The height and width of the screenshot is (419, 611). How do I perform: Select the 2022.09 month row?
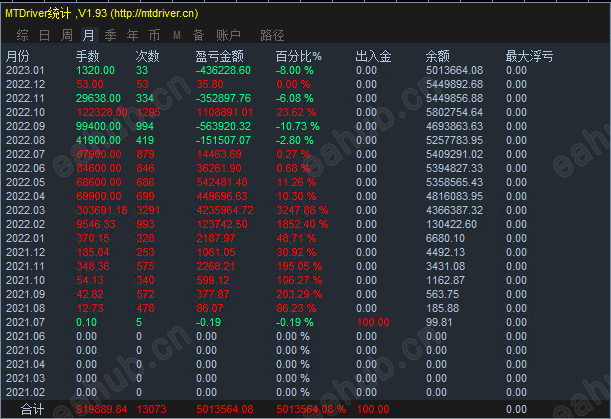[306, 127]
